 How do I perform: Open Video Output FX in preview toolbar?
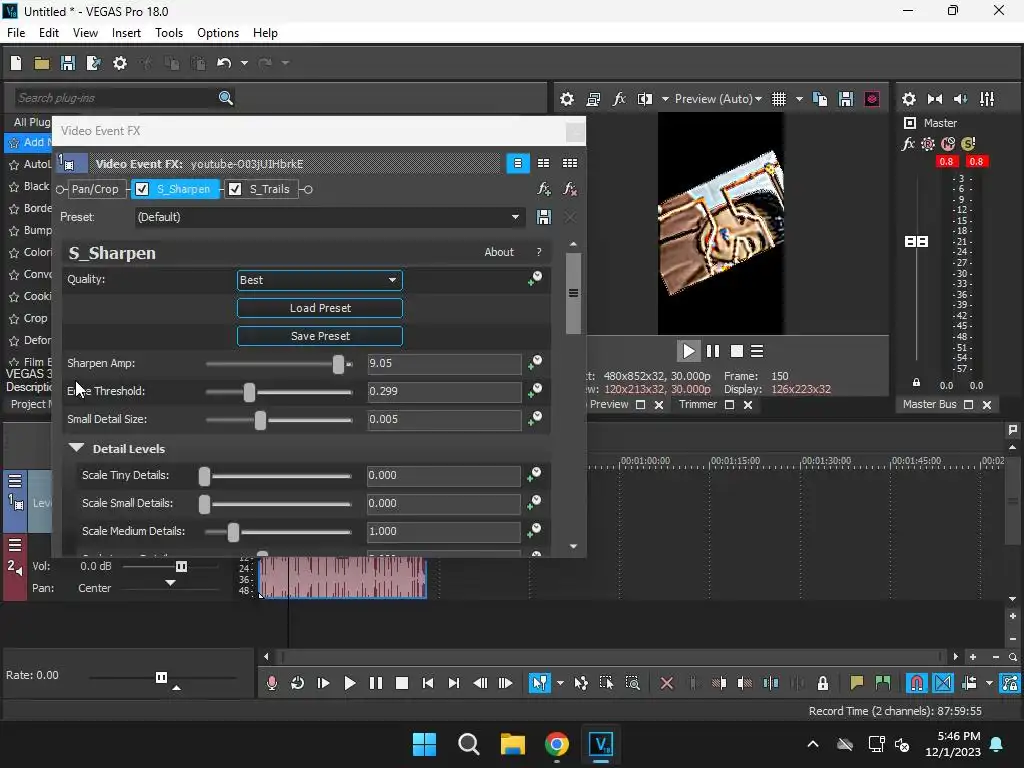pyautogui.click(x=618, y=99)
